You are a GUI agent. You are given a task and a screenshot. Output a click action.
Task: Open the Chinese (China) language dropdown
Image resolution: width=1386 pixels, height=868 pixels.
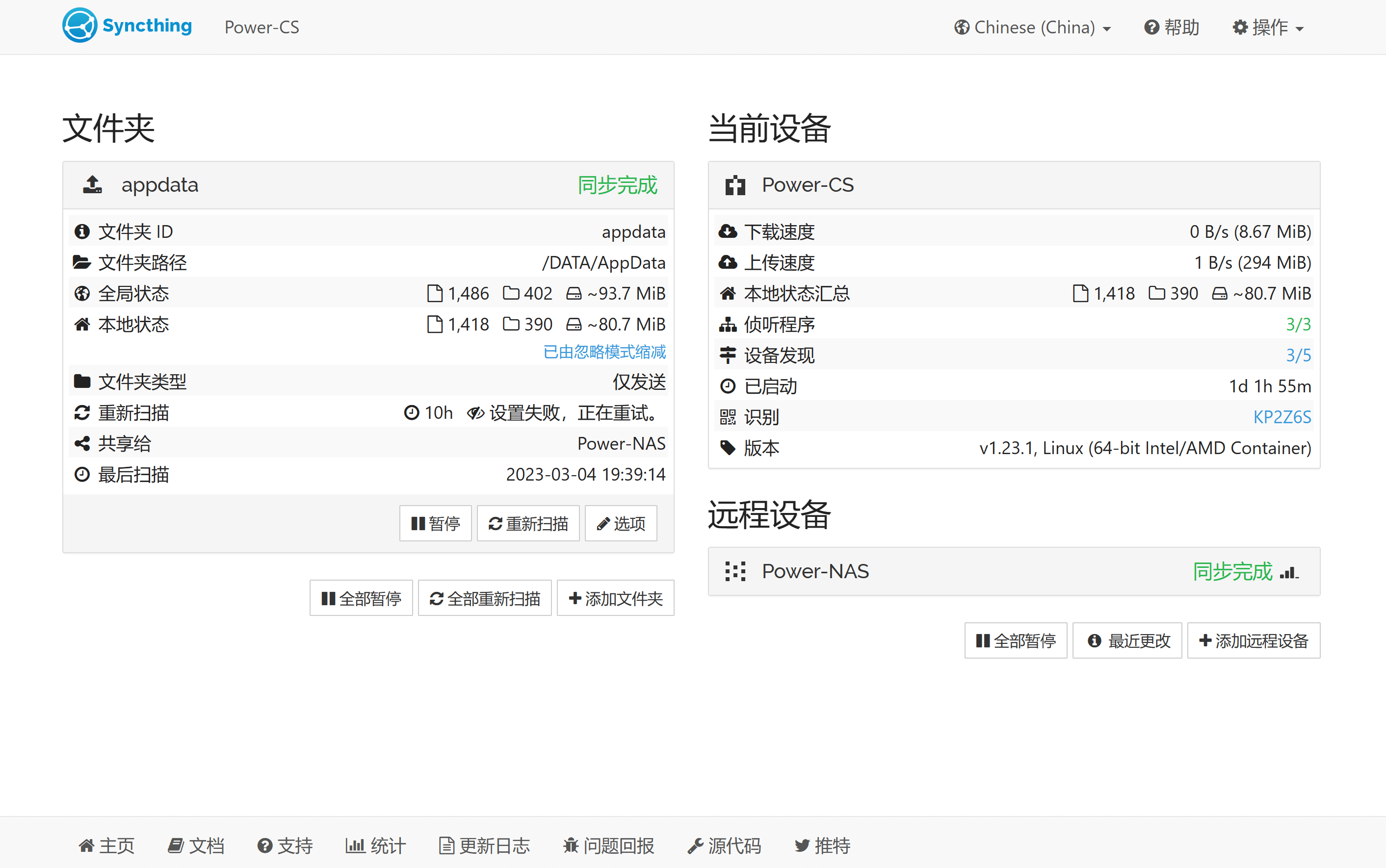click(x=1033, y=27)
